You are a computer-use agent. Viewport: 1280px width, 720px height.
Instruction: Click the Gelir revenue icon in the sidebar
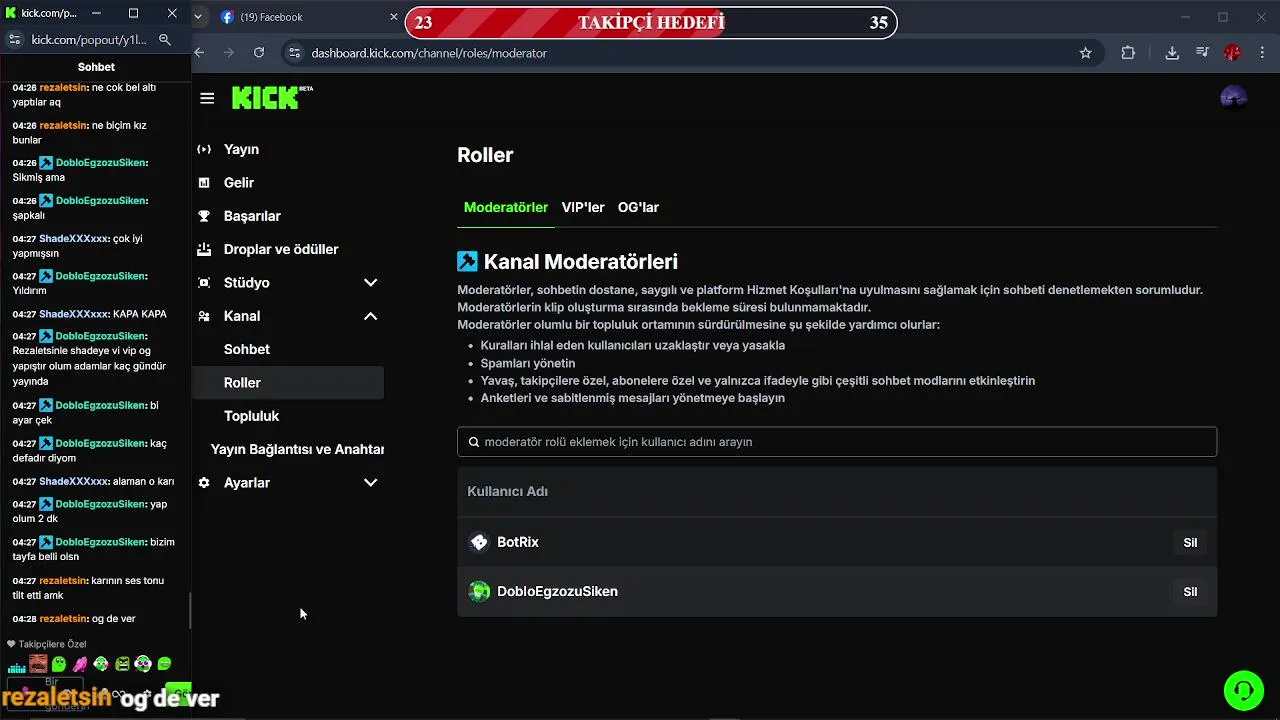point(204,183)
